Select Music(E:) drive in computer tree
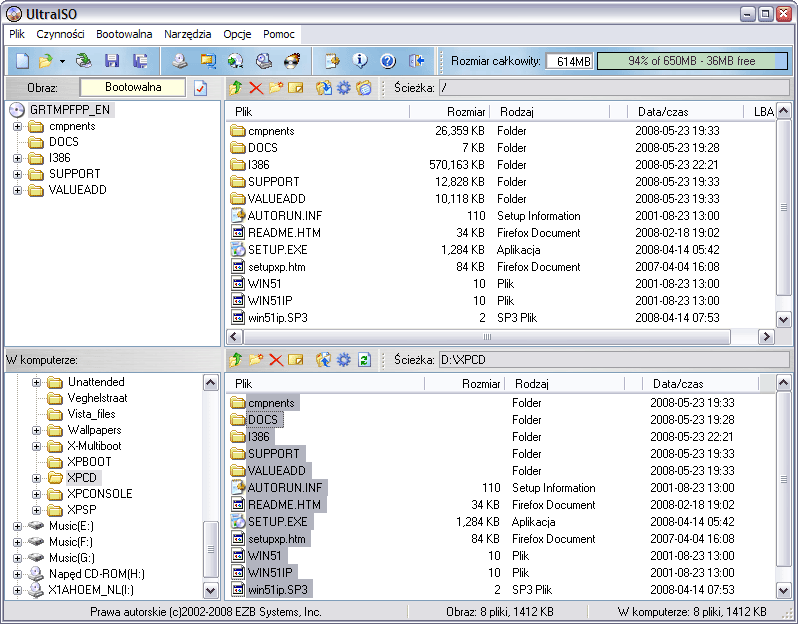Viewport: 798px width, 624px height. [71, 526]
